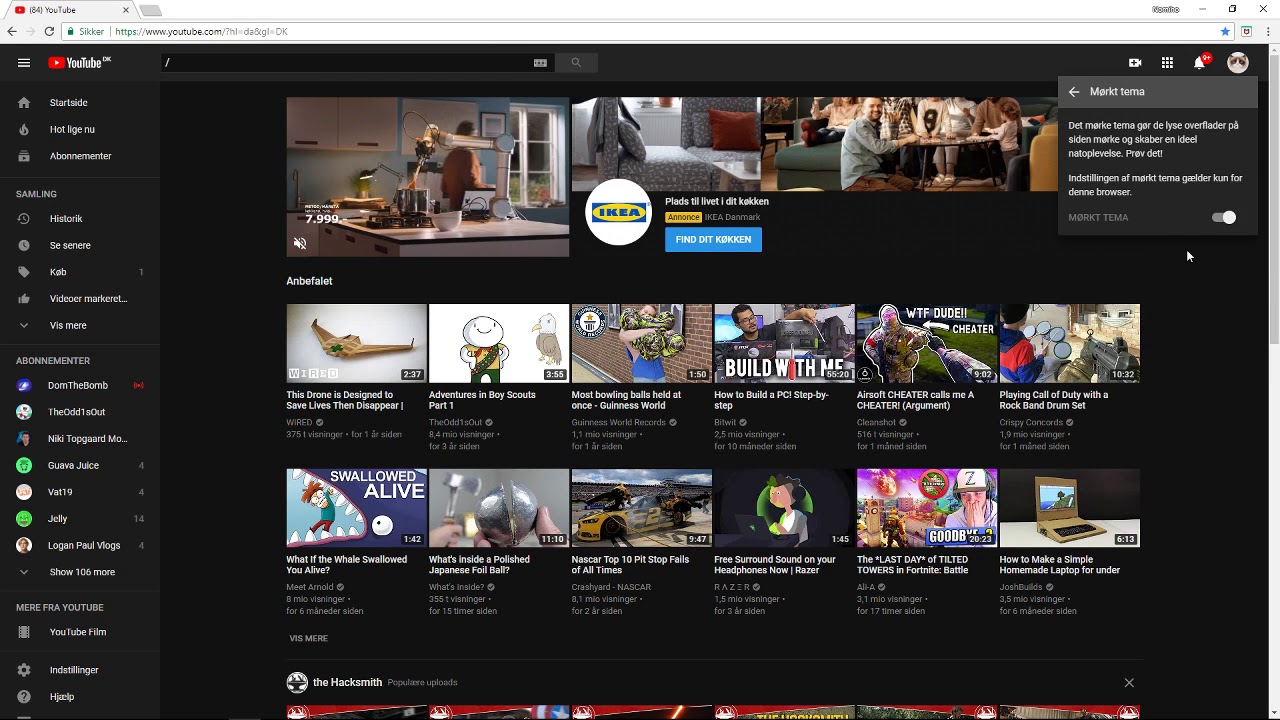Open Abonnementer in the sidebar
The height and width of the screenshot is (720, 1280).
tap(80, 156)
